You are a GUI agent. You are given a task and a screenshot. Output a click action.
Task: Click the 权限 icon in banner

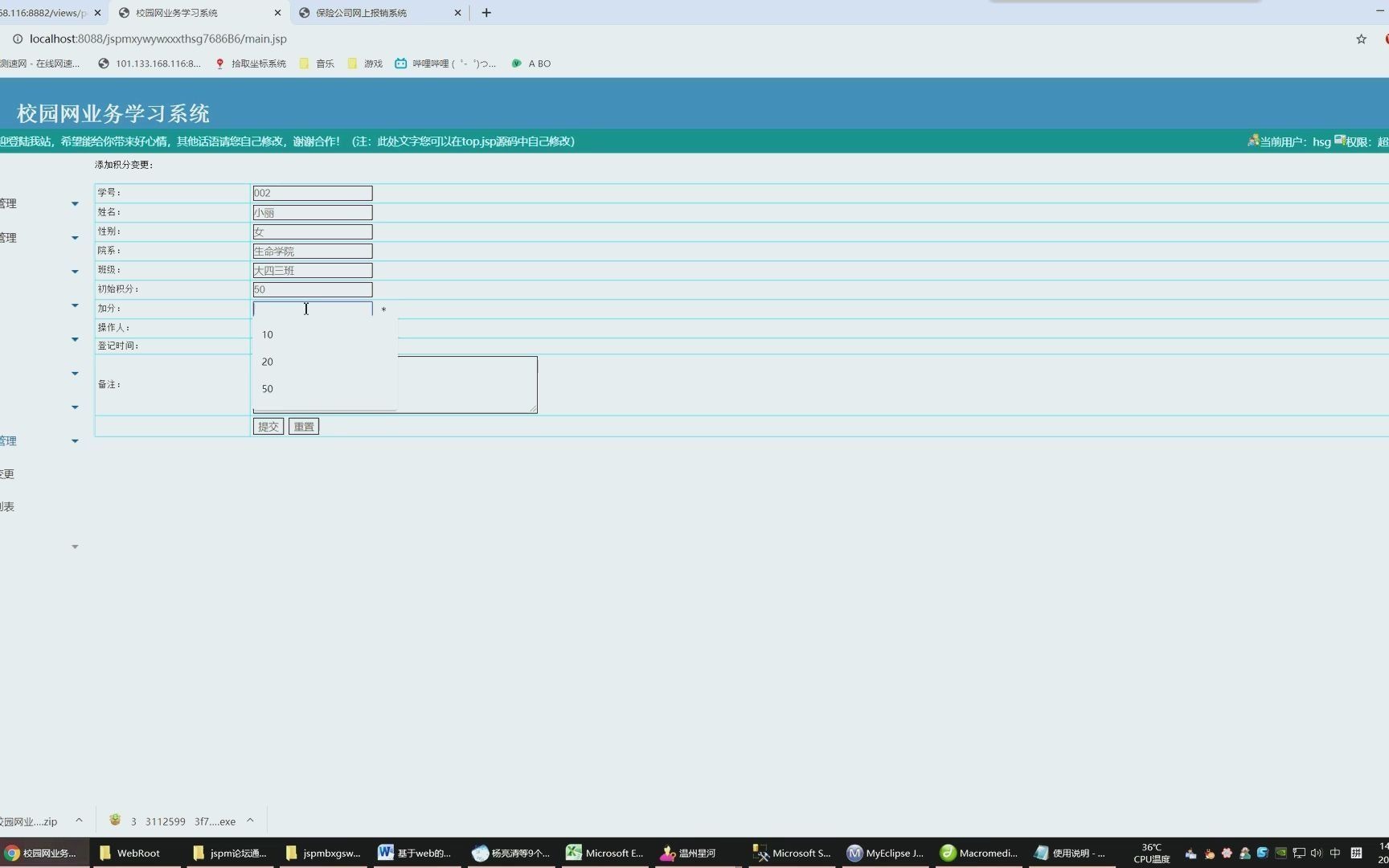(1340, 141)
